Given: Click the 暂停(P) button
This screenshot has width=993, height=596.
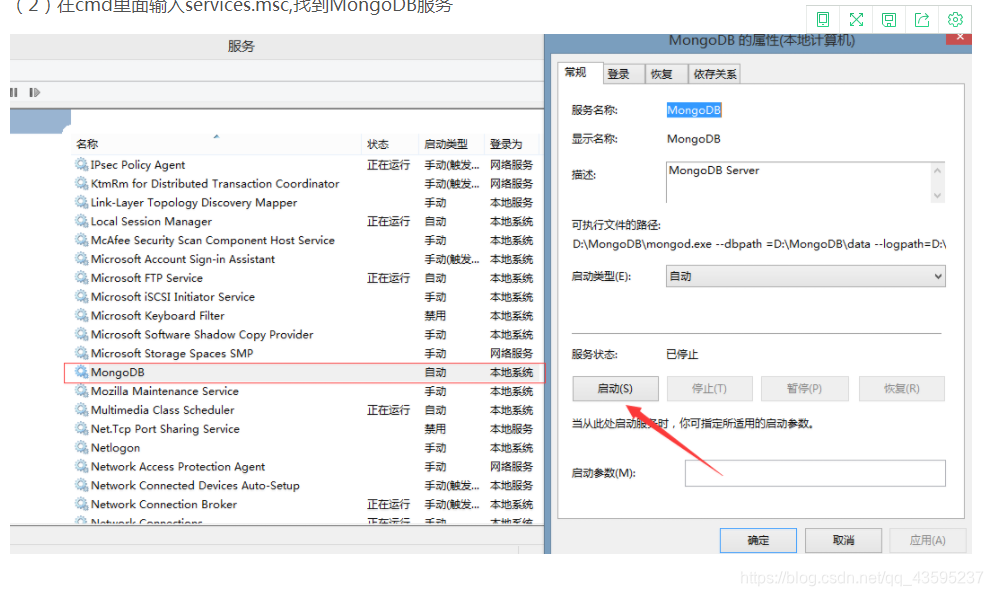Looking at the screenshot, I should (805, 388).
